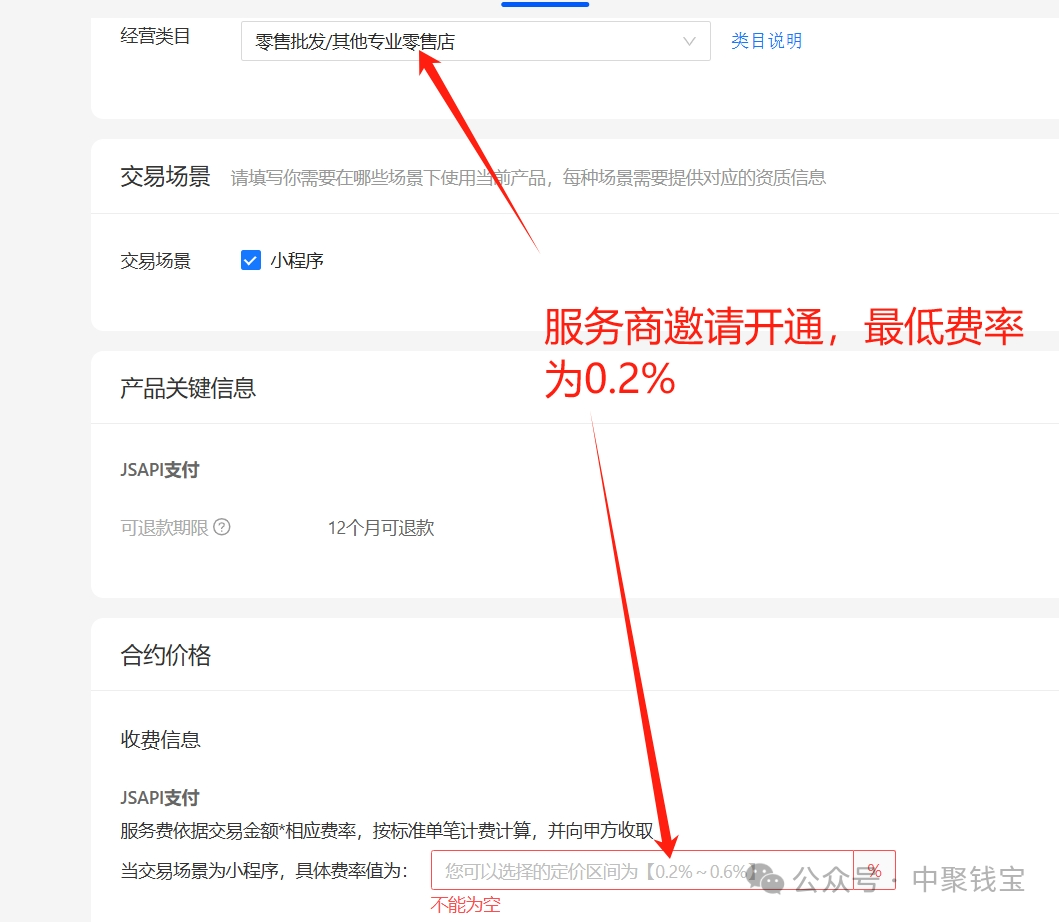Click the checkmark inside the 小程序 checkbox
This screenshot has height=922, width=1059.
(x=250, y=260)
